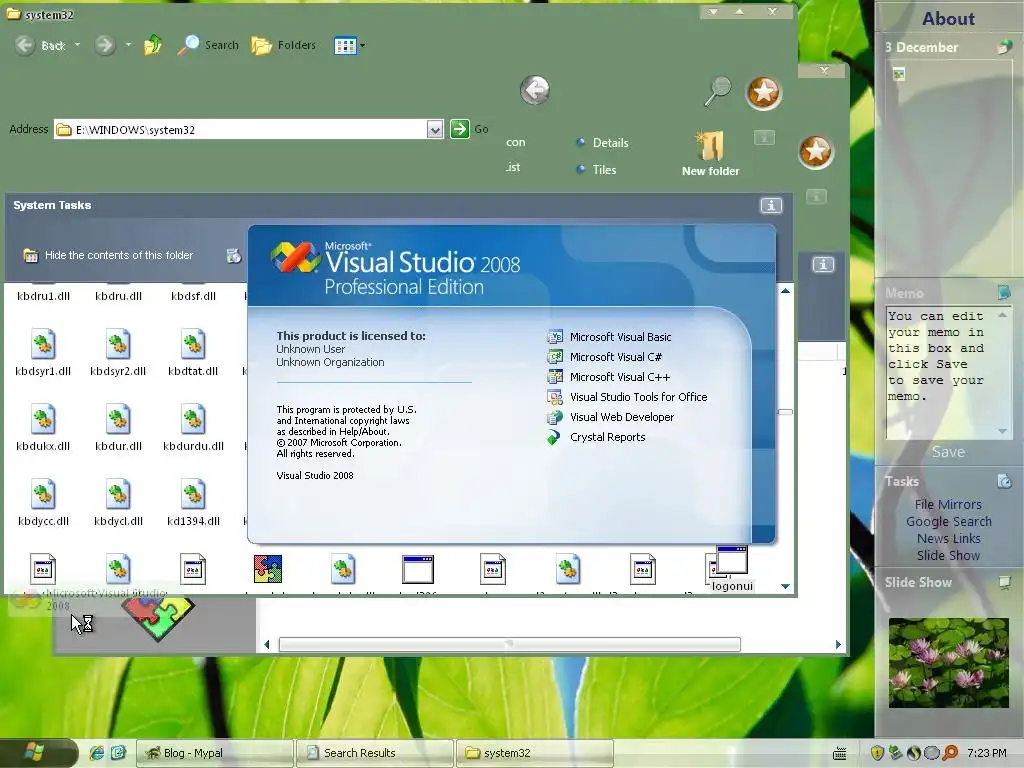Click the Memo panel header icon
This screenshot has height=768, width=1024.
(1004, 292)
